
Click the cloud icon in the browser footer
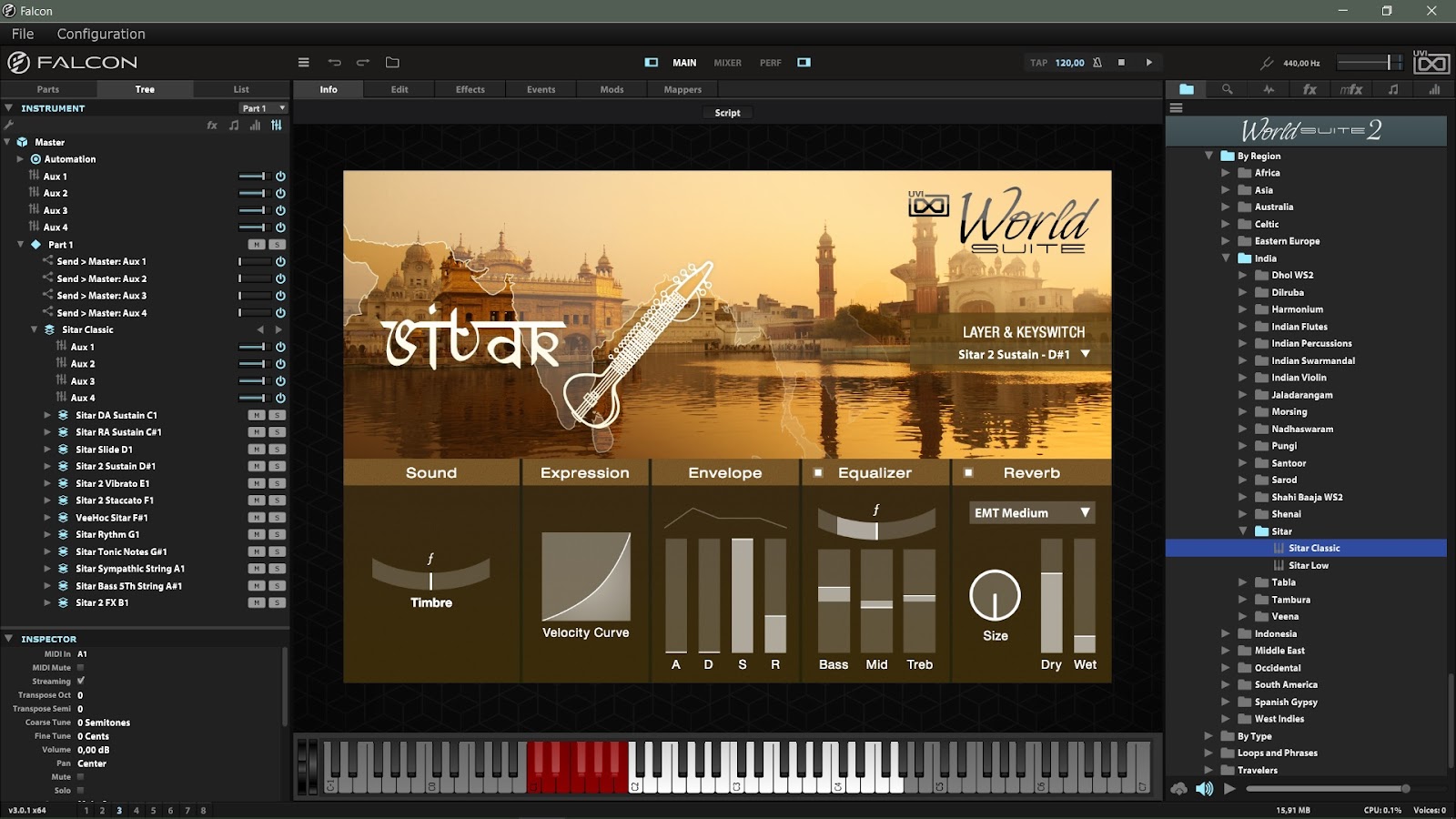(x=1179, y=789)
